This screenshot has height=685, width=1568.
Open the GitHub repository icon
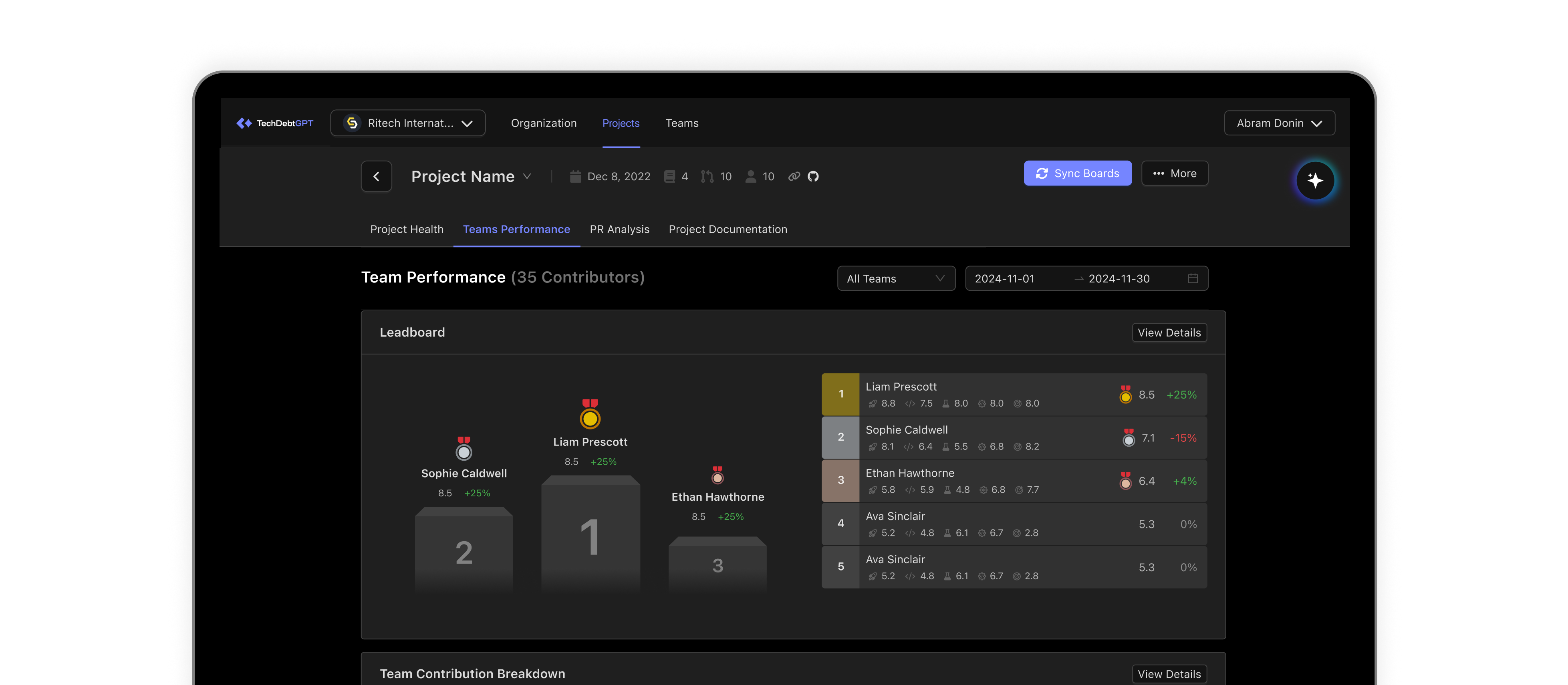click(813, 177)
